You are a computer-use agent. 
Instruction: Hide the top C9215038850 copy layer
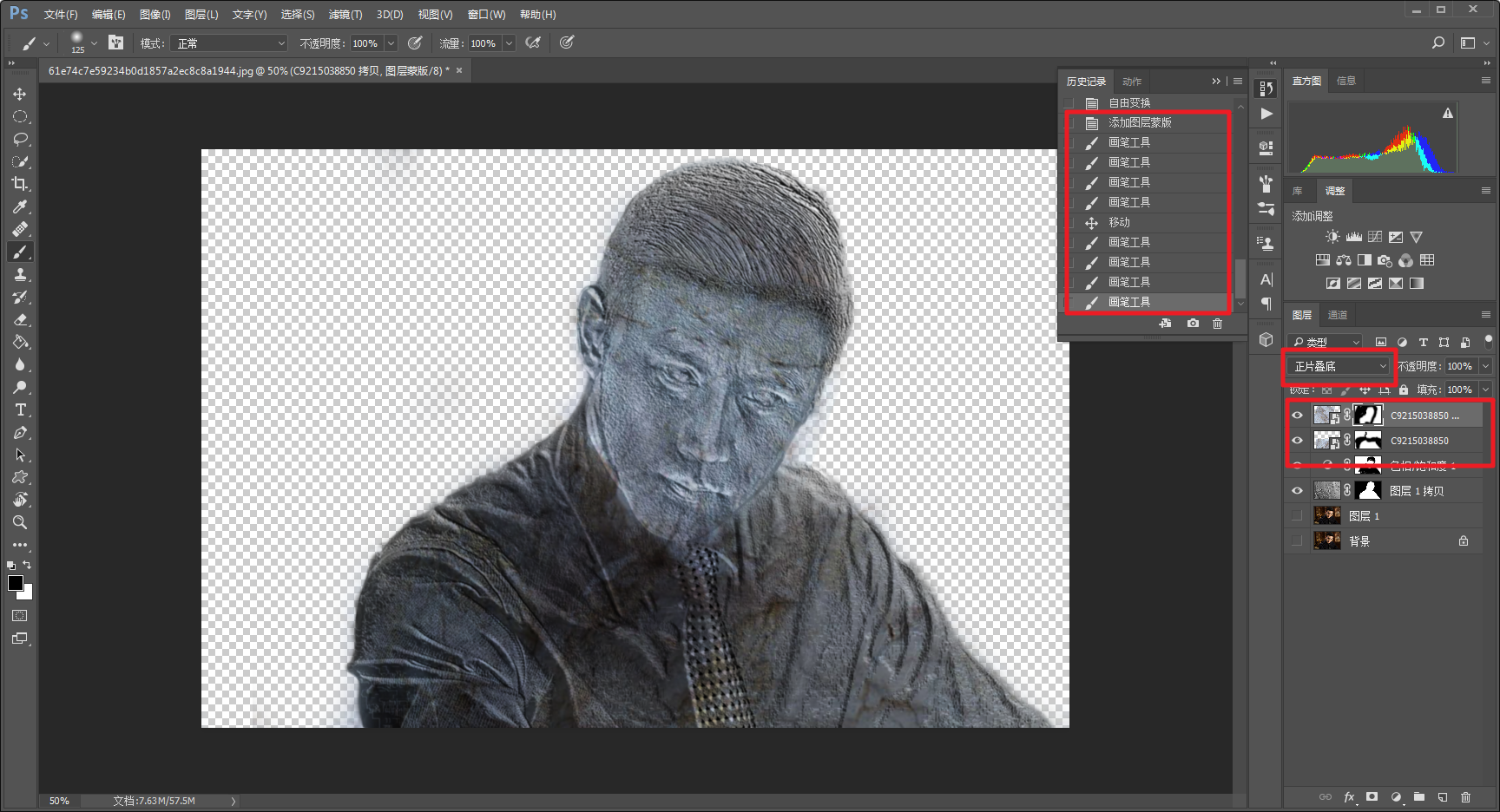pyautogui.click(x=1297, y=416)
